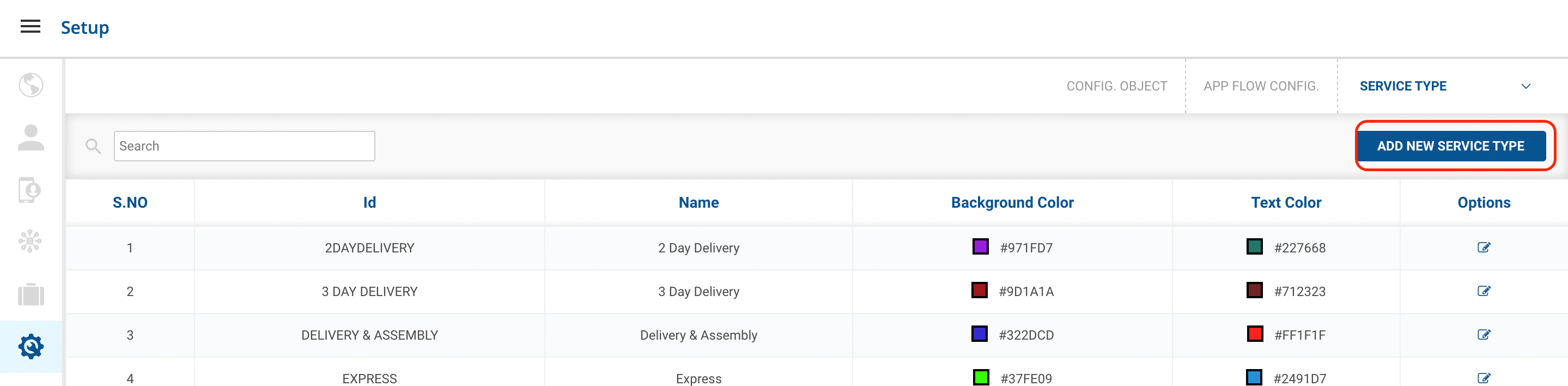The image size is (1568, 386).
Task: Click the purple #971FD7 background swatch
Action: (x=980, y=247)
